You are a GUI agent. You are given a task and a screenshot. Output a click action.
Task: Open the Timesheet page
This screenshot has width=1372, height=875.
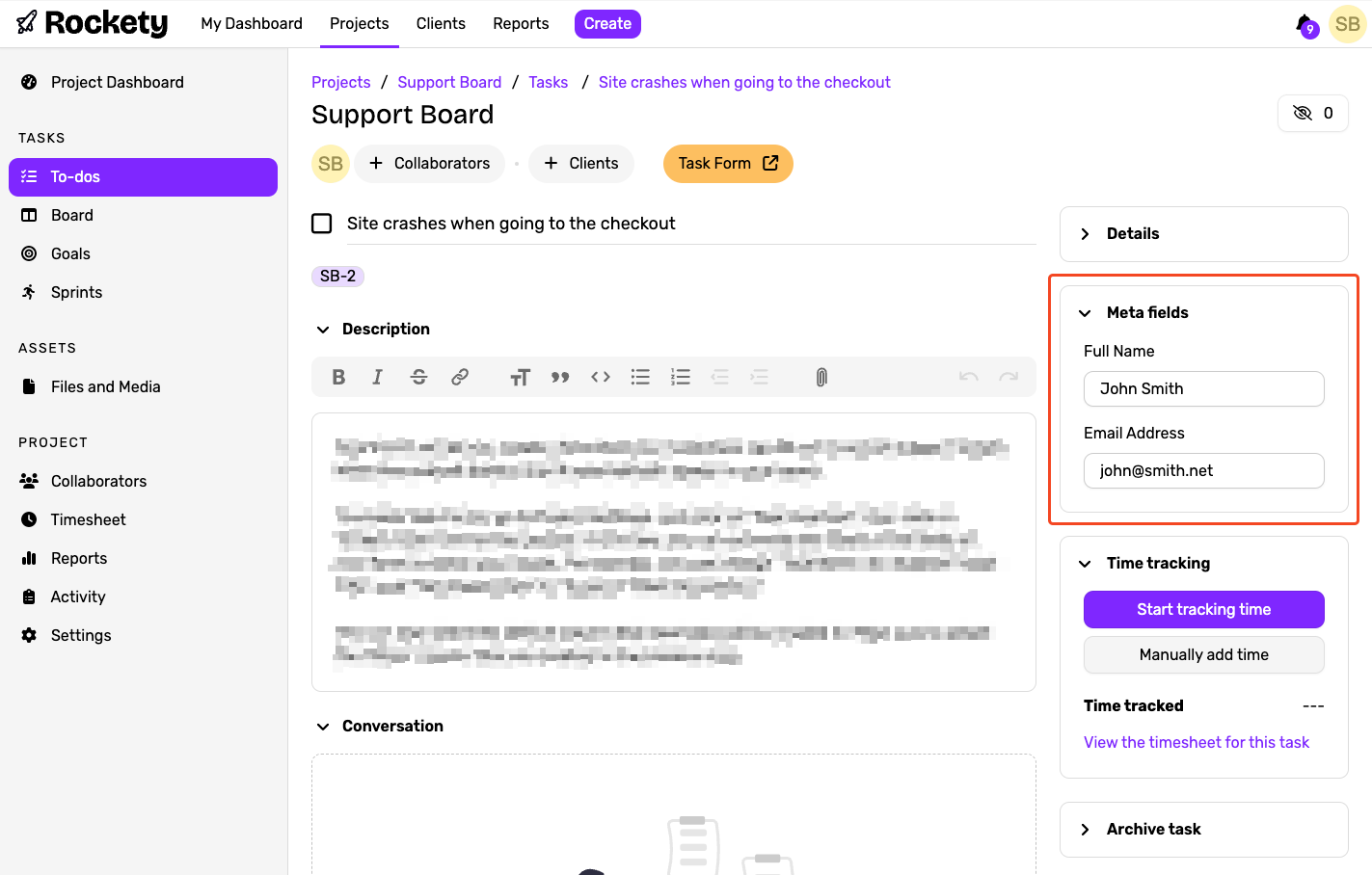[x=144, y=520]
